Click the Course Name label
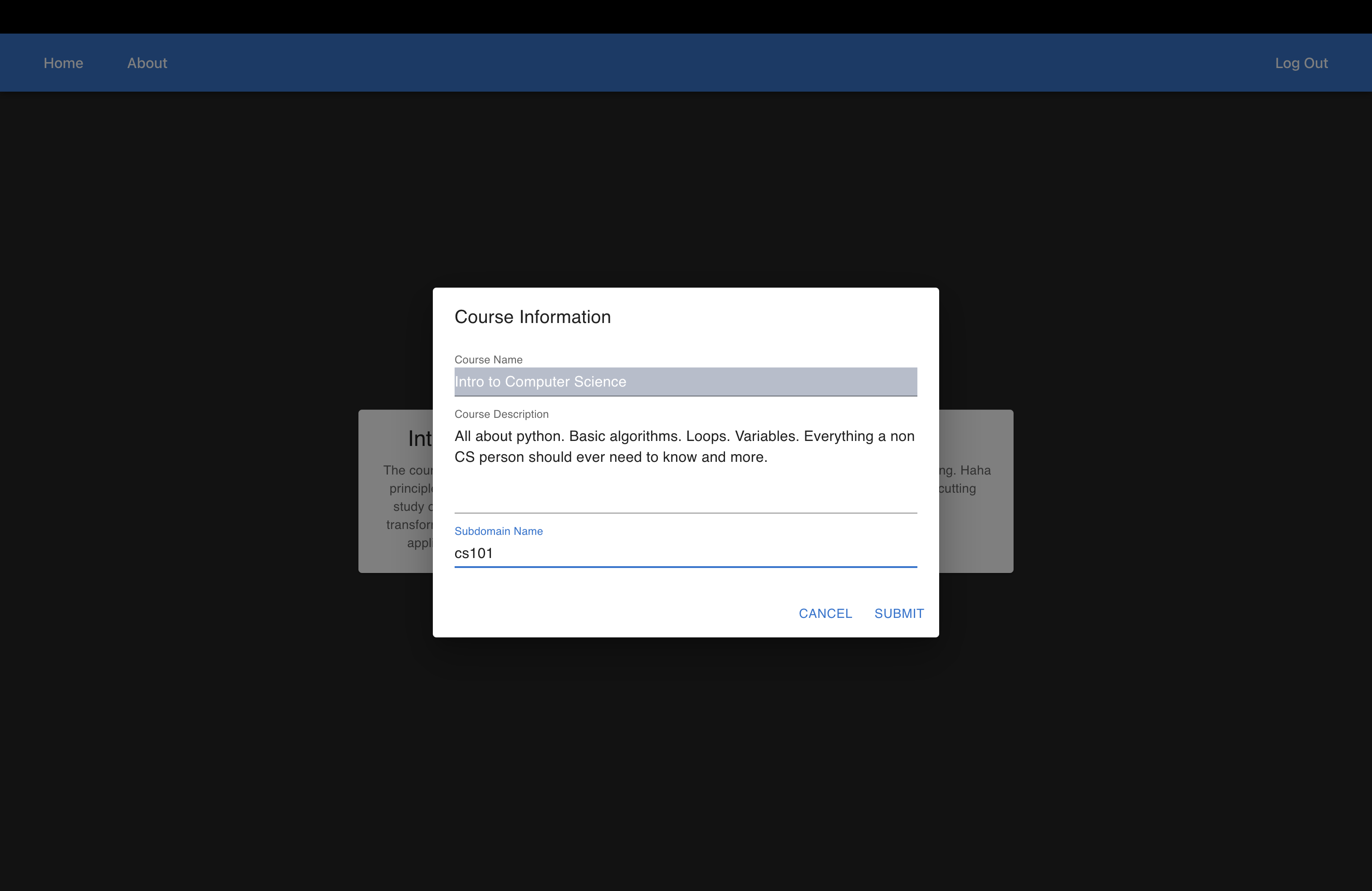 (488, 360)
